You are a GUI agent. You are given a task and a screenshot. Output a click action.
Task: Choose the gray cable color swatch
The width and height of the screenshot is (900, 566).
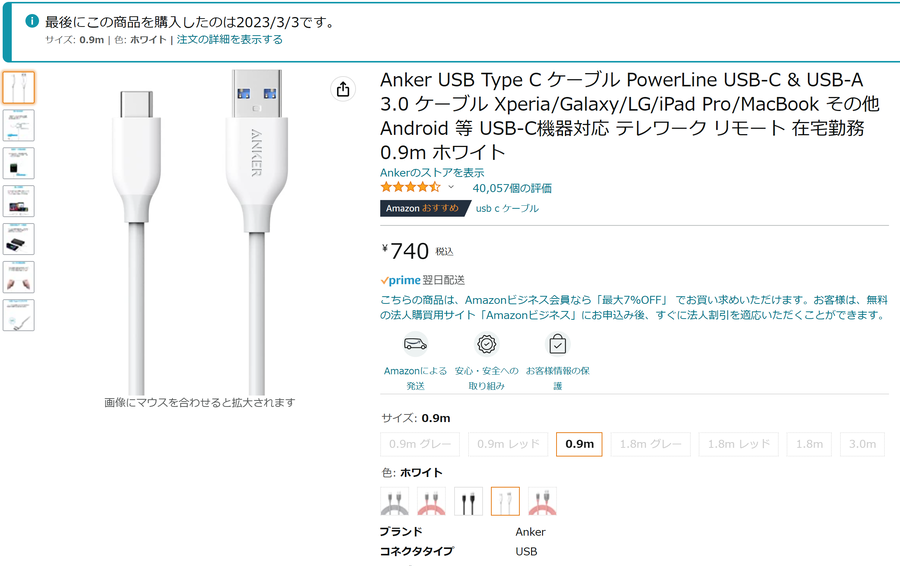(x=394, y=501)
